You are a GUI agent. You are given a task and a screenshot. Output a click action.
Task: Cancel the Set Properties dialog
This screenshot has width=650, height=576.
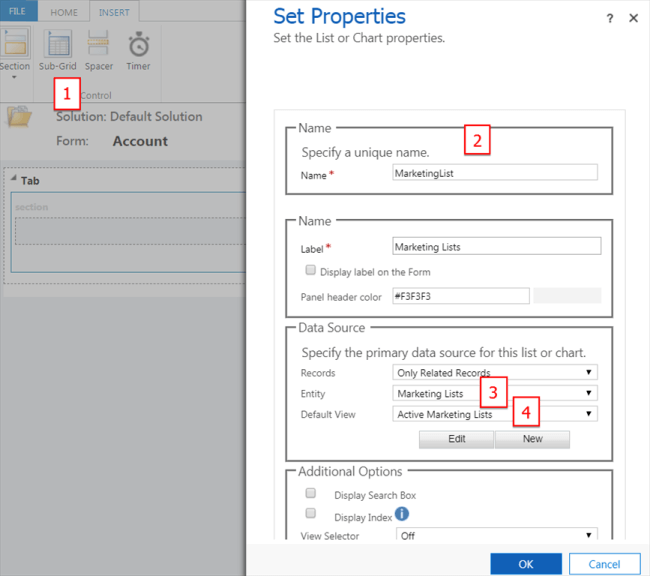click(604, 564)
